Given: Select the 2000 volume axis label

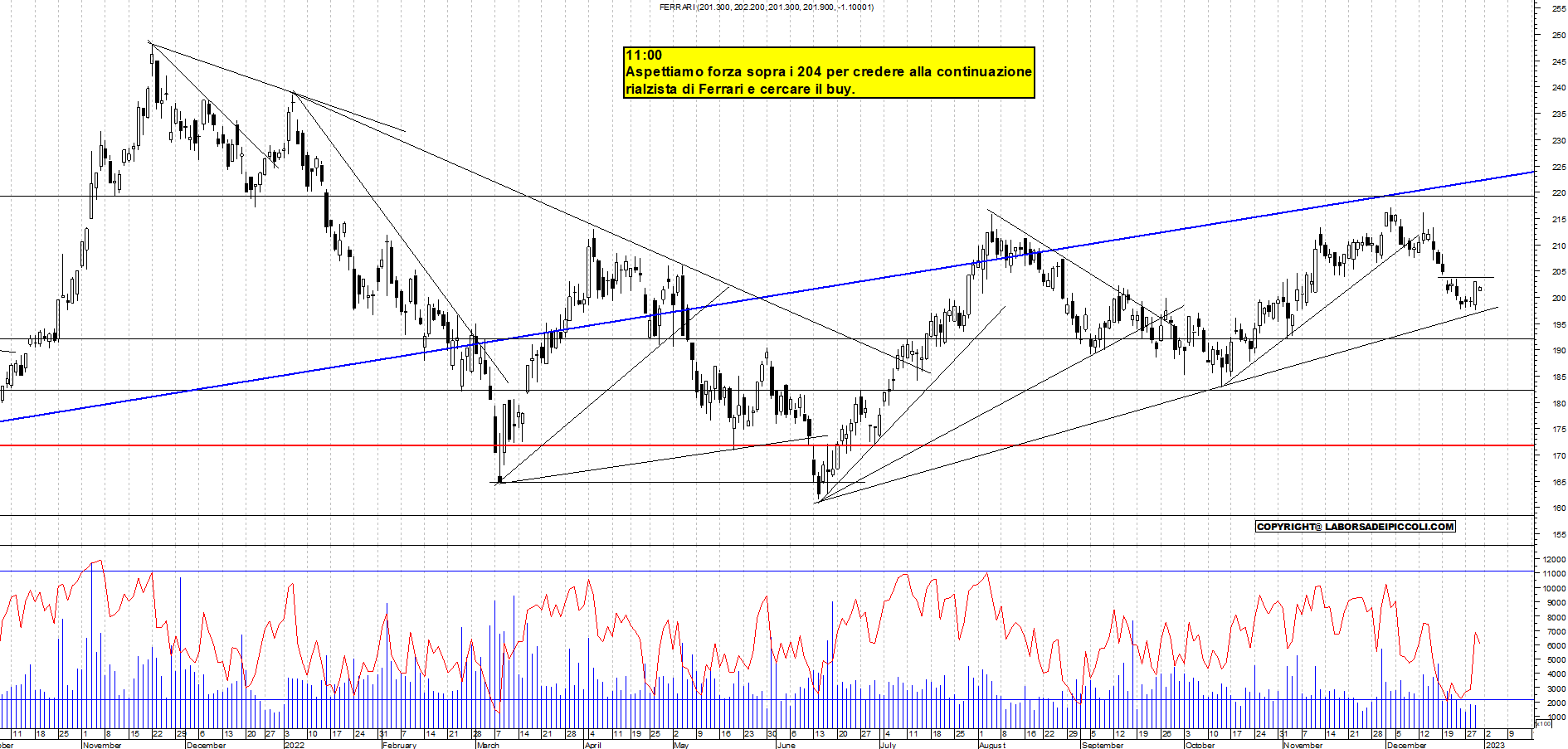Looking at the screenshot, I should (x=1556, y=703).
